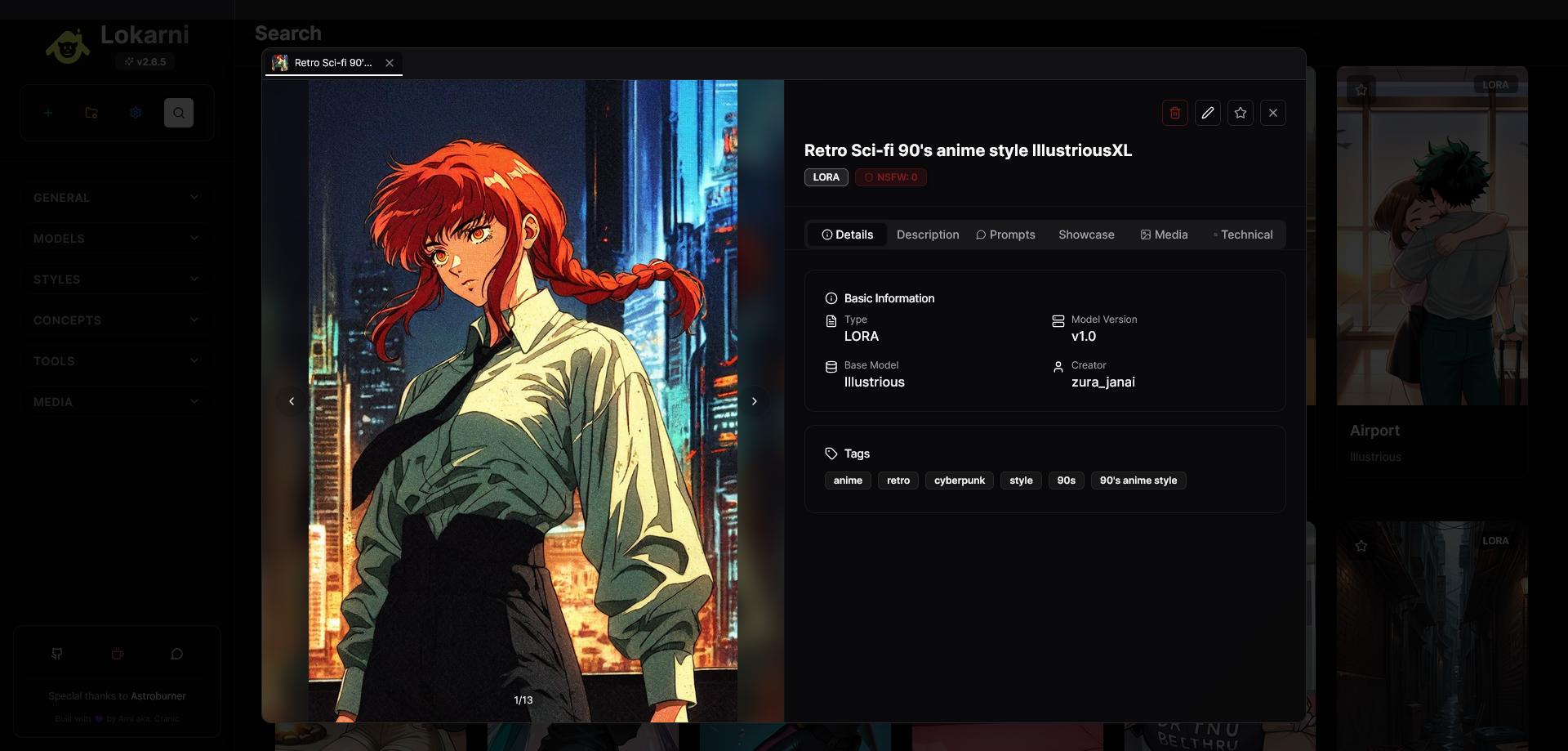Toggle favorite star on the dark alley card
1568x751 pixels.
[x=1361, y=546]
